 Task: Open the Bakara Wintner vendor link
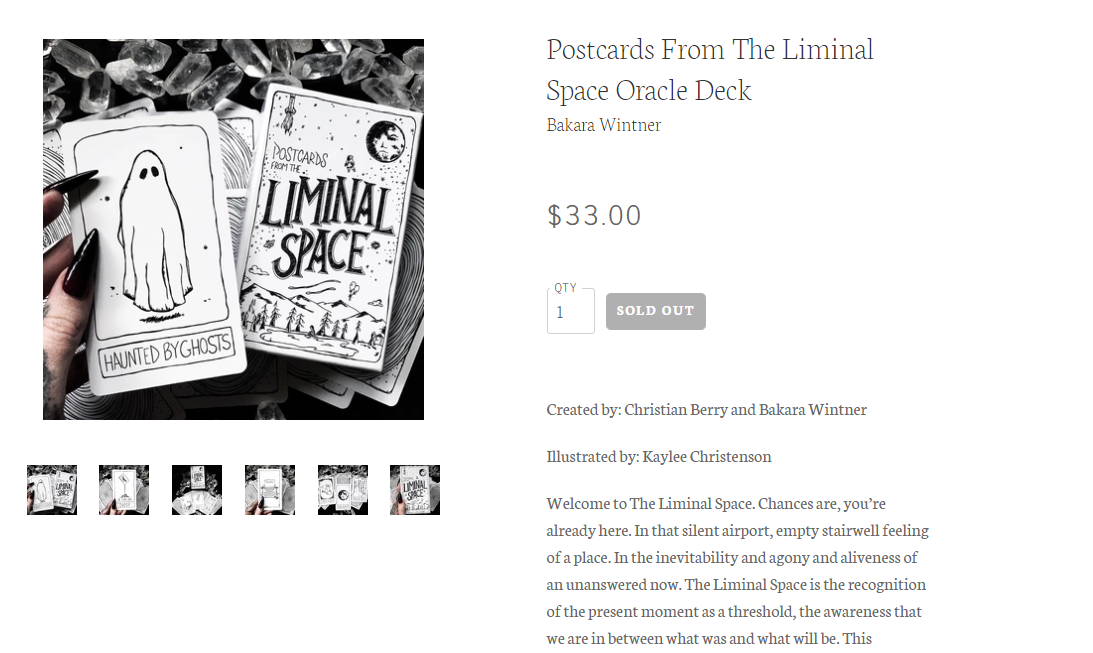(604, 125)
